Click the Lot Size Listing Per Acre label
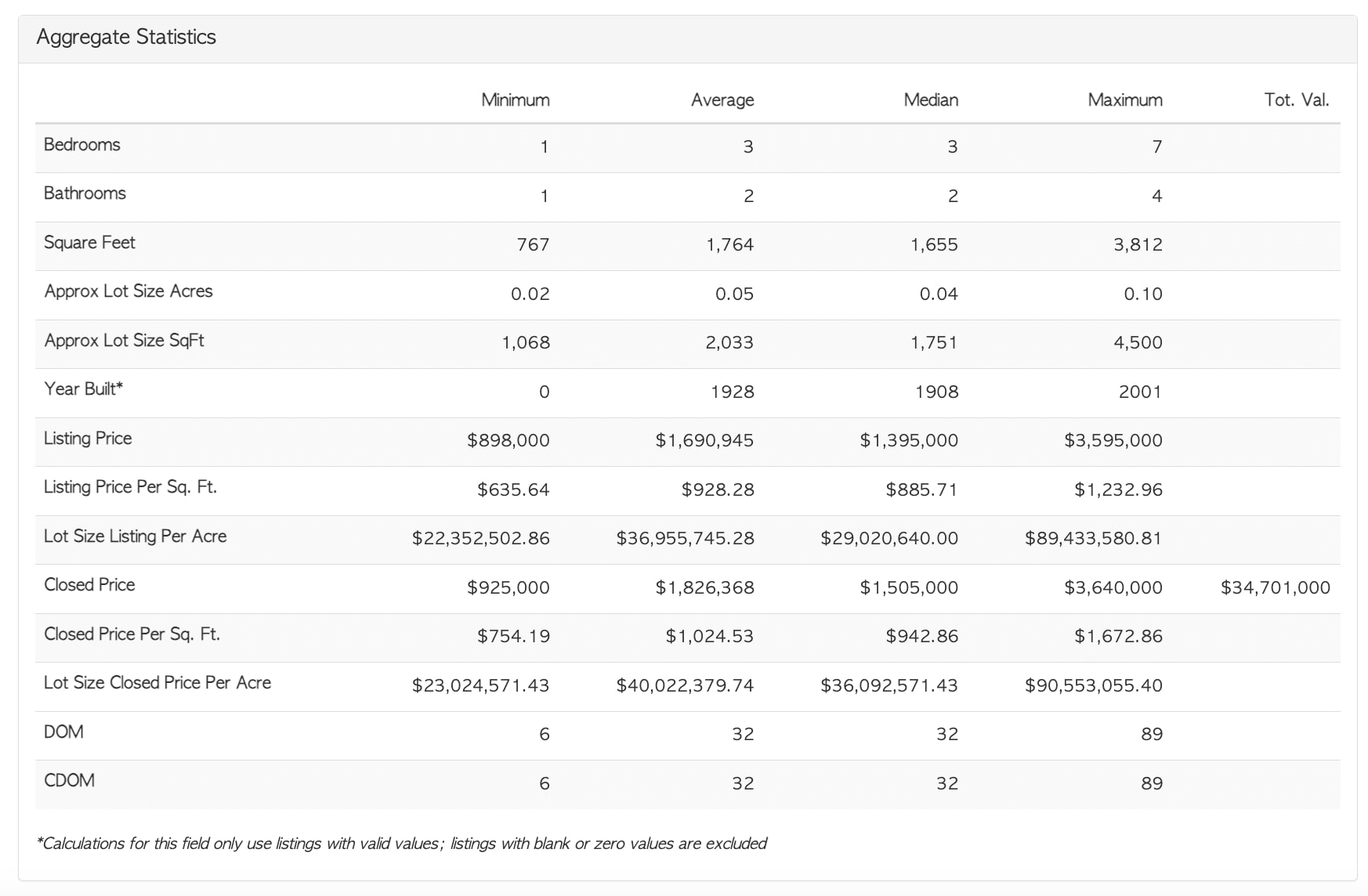The height and width of the screenshot is (896, 1368). click(136, 537)
